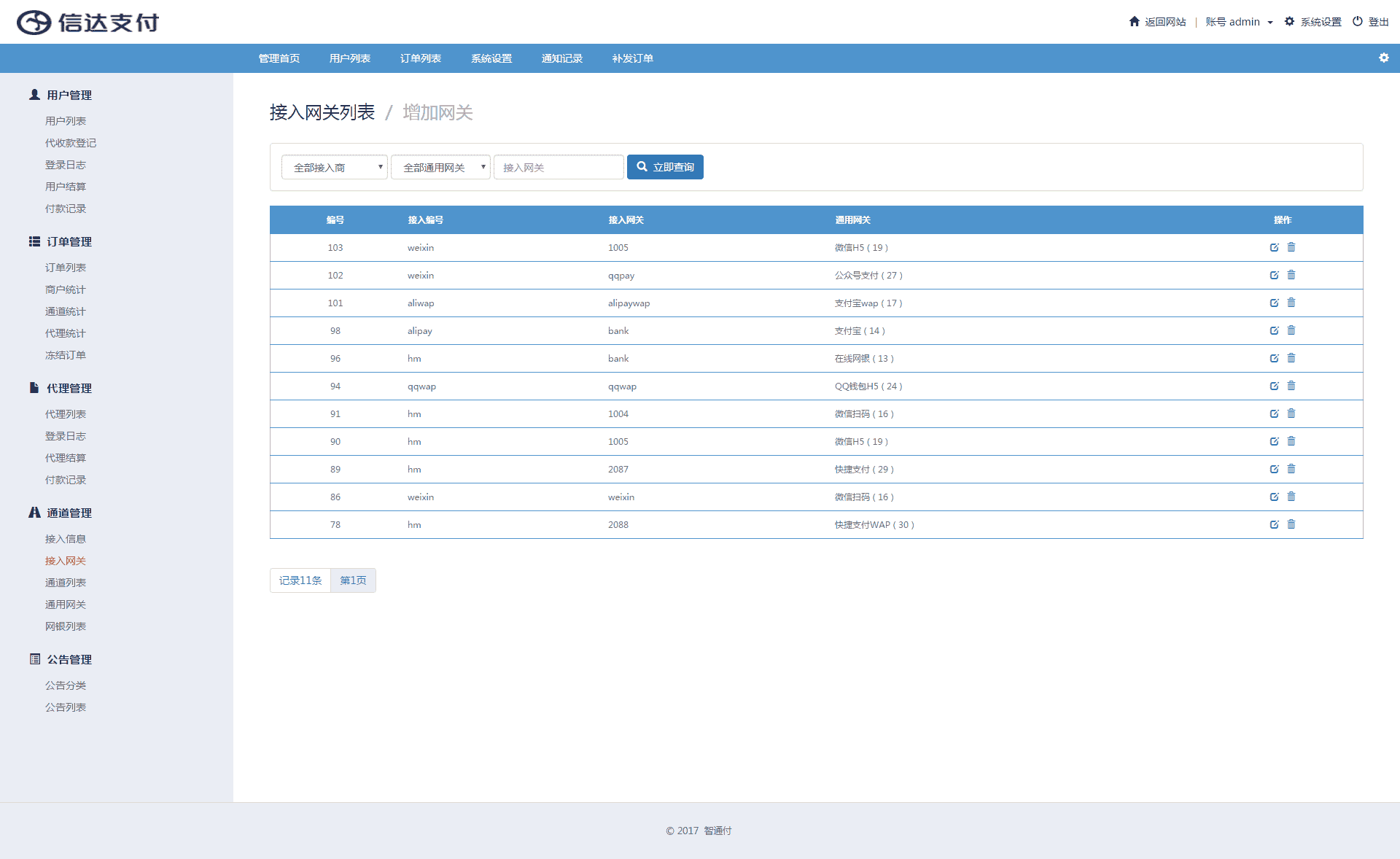Open 订单列表 in the top navigation
The image size is (1400, 859).
(420, 58)
